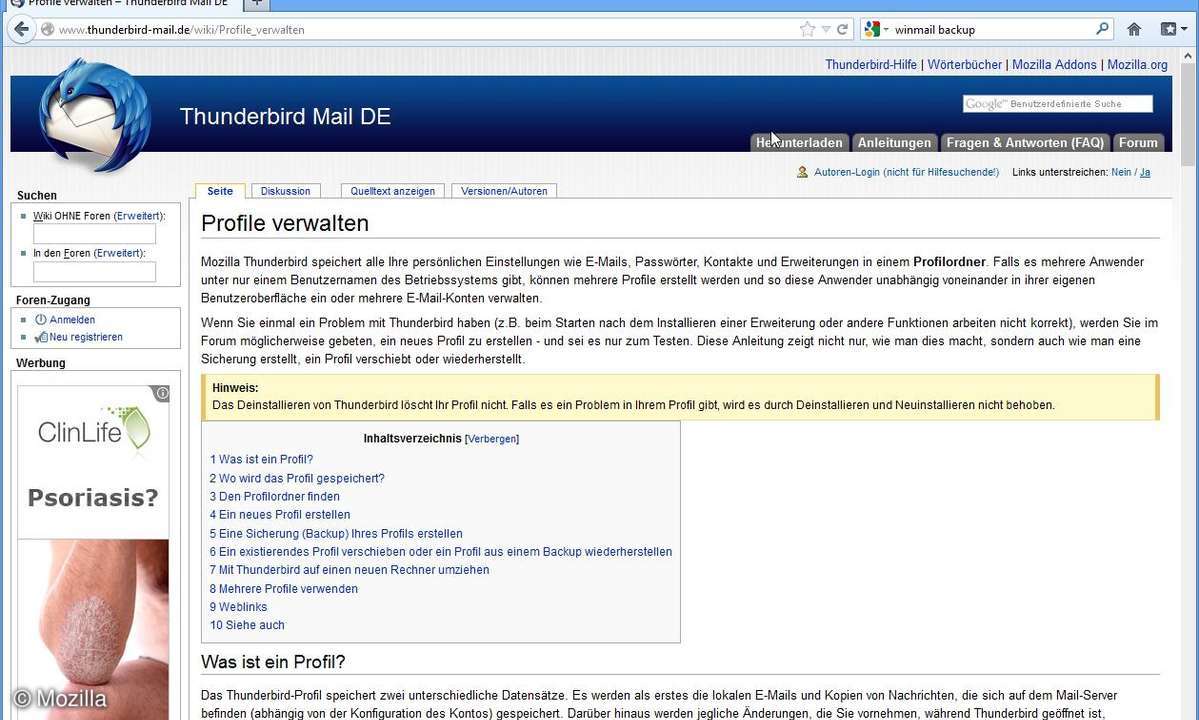This screenshot has width=1199, height=720.
Task: Visit the Mozilla.org link
Action: point(1138,65)
